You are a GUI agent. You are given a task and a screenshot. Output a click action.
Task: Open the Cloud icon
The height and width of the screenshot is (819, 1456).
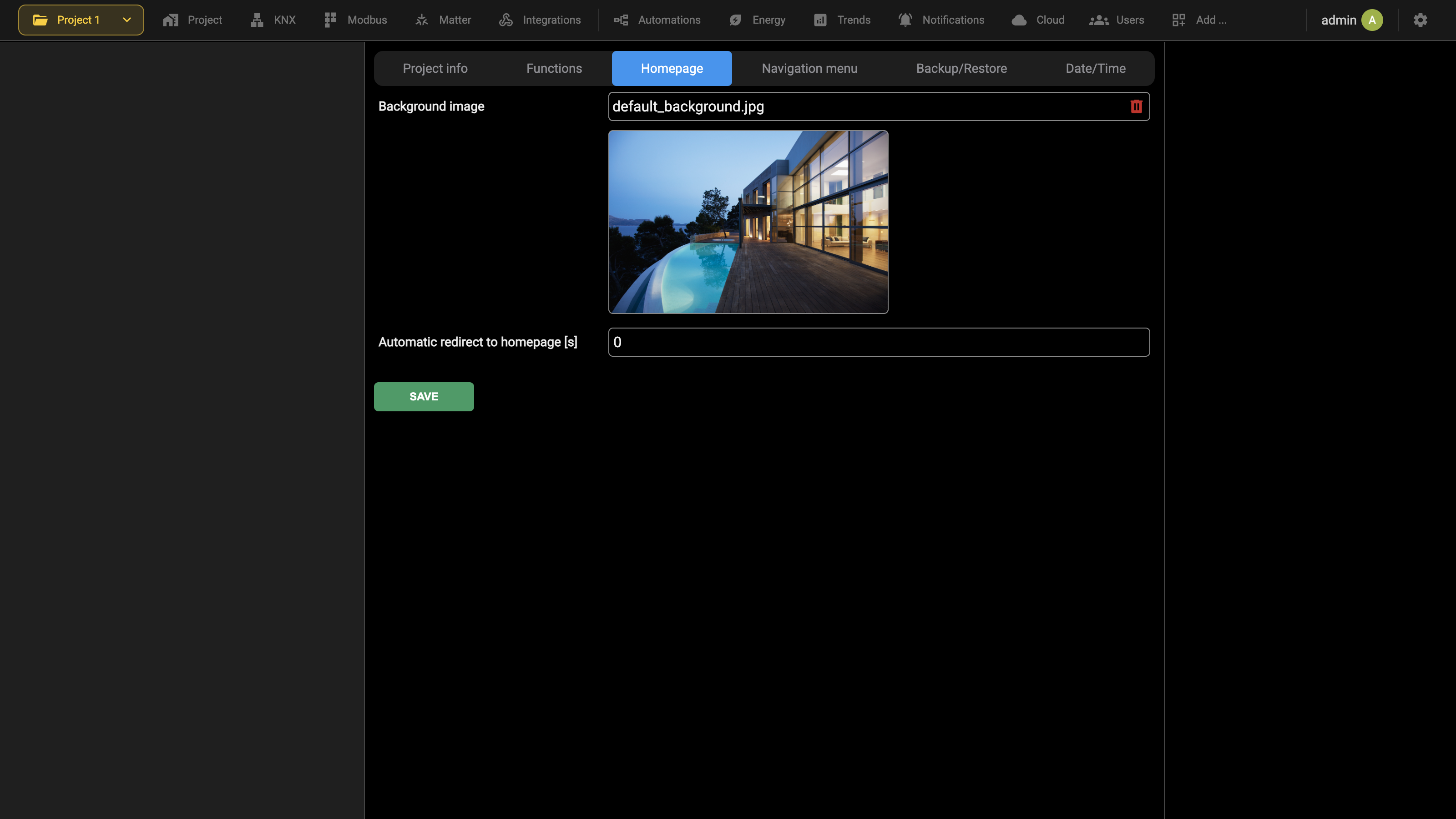1019,20
